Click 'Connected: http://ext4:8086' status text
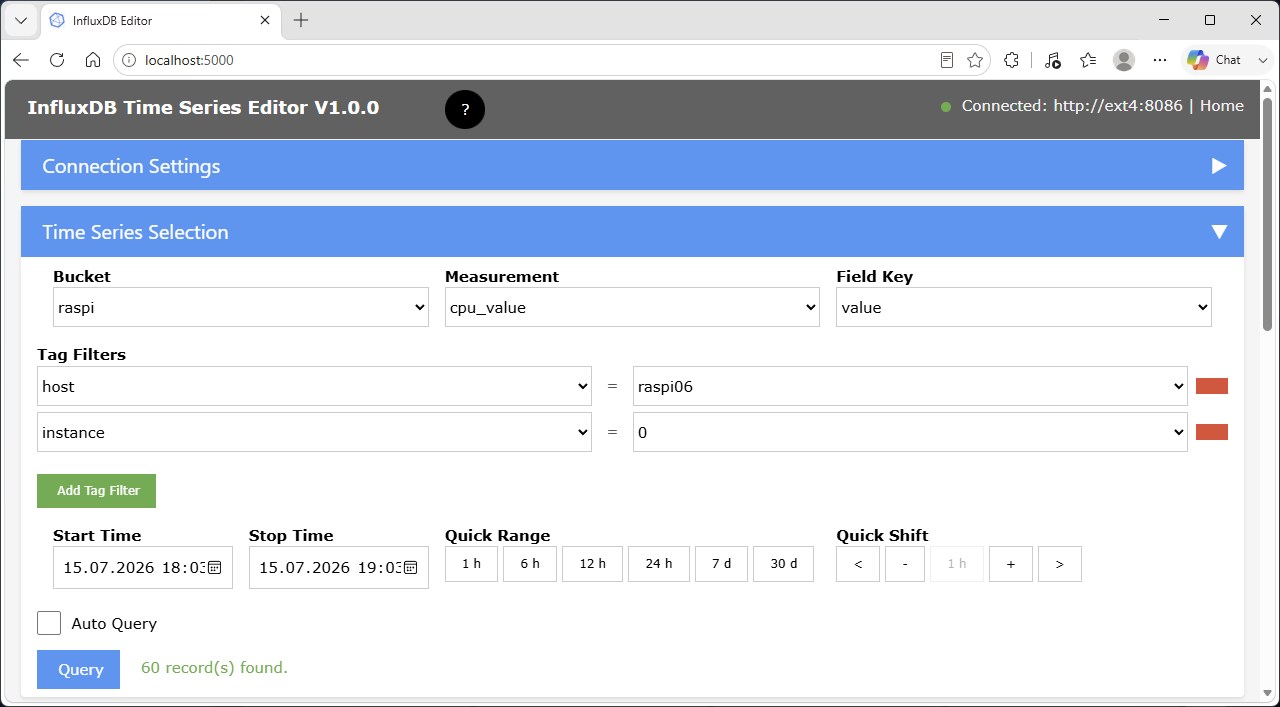Image resolution: width=1280 pixels, height=707 pixels. (x=1072, y=105)
